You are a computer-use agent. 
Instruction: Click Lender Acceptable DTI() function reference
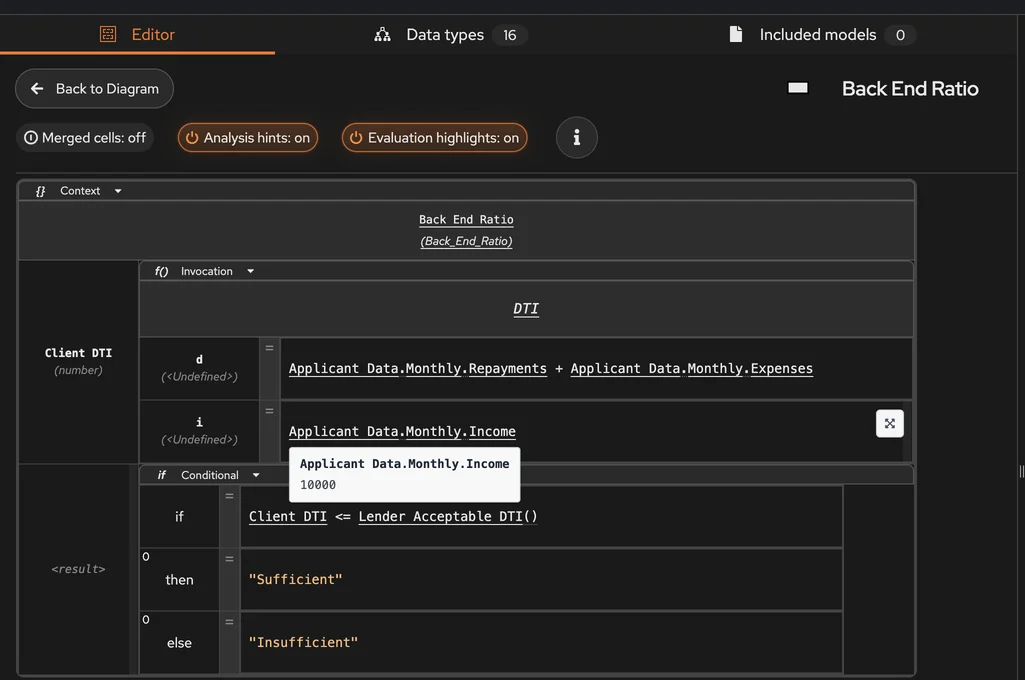(x=448, y=517)
